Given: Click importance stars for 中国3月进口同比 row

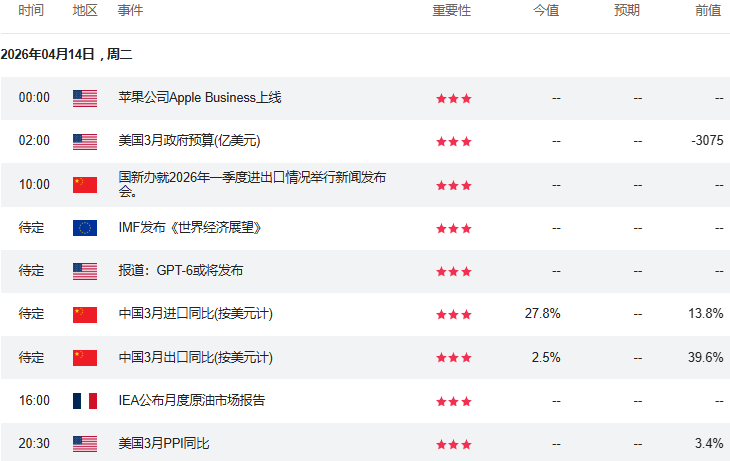Looking at the screenshot, I should click(454, 315).
